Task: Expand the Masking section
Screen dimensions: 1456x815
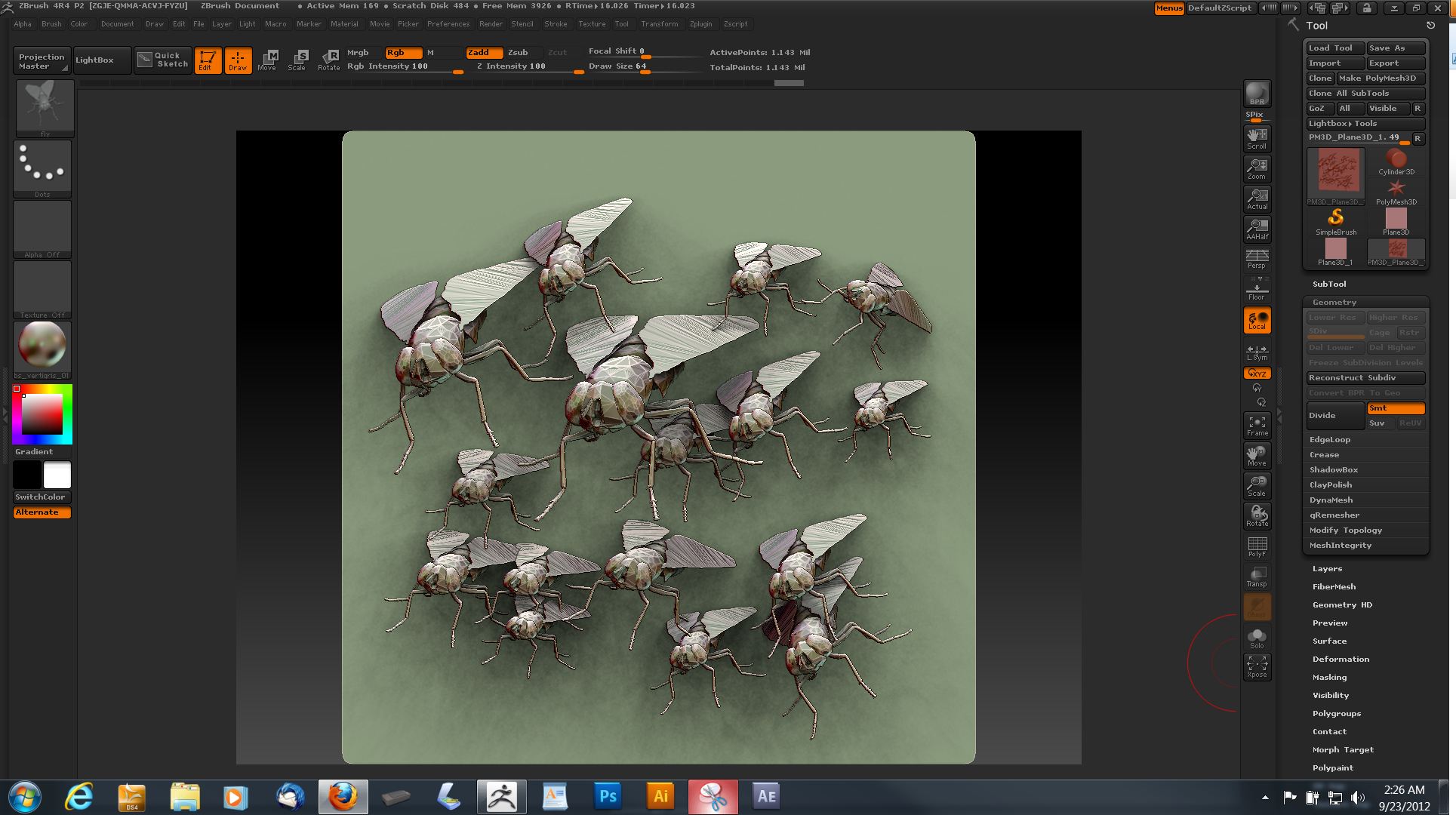Action: (x=1329, y=678)
